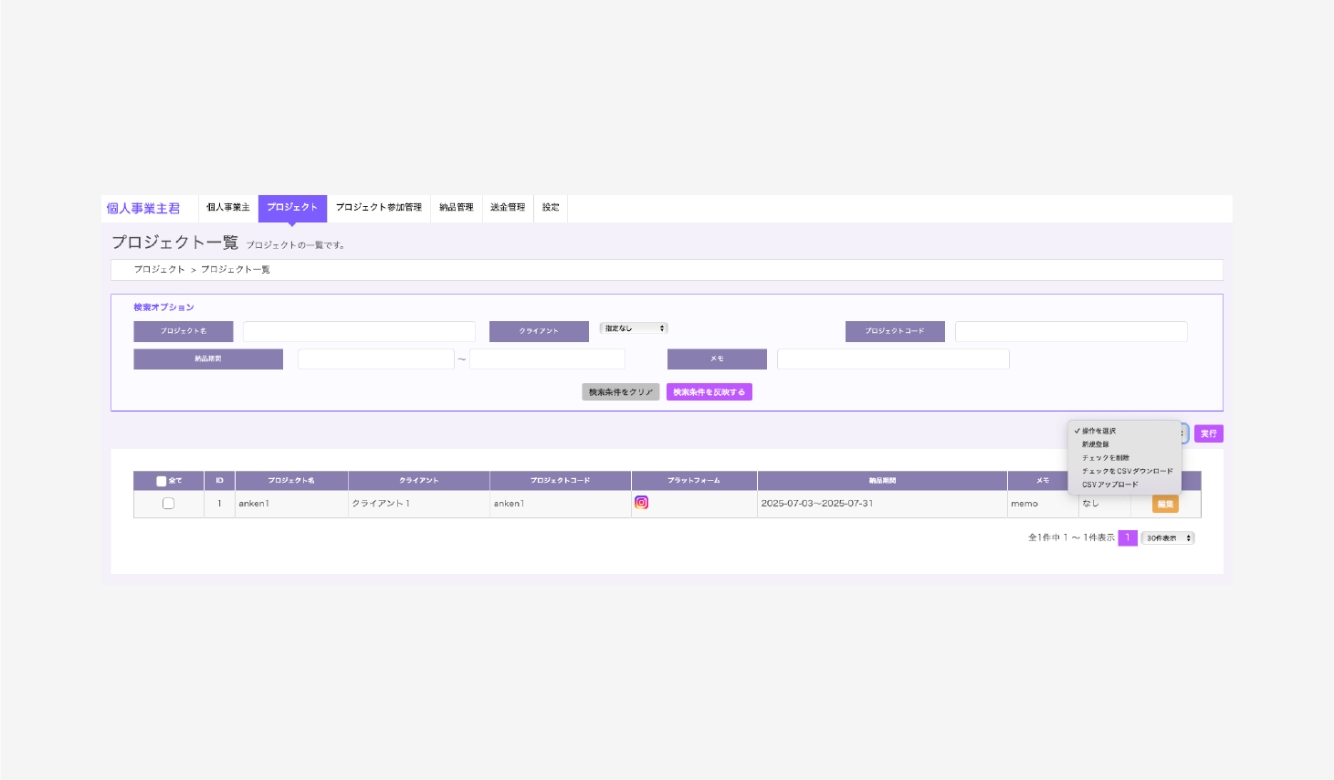This screenshot has height=780, width=1334.
Task: Click 検索条件を反映する button
Action: click(x=709, y=392)
